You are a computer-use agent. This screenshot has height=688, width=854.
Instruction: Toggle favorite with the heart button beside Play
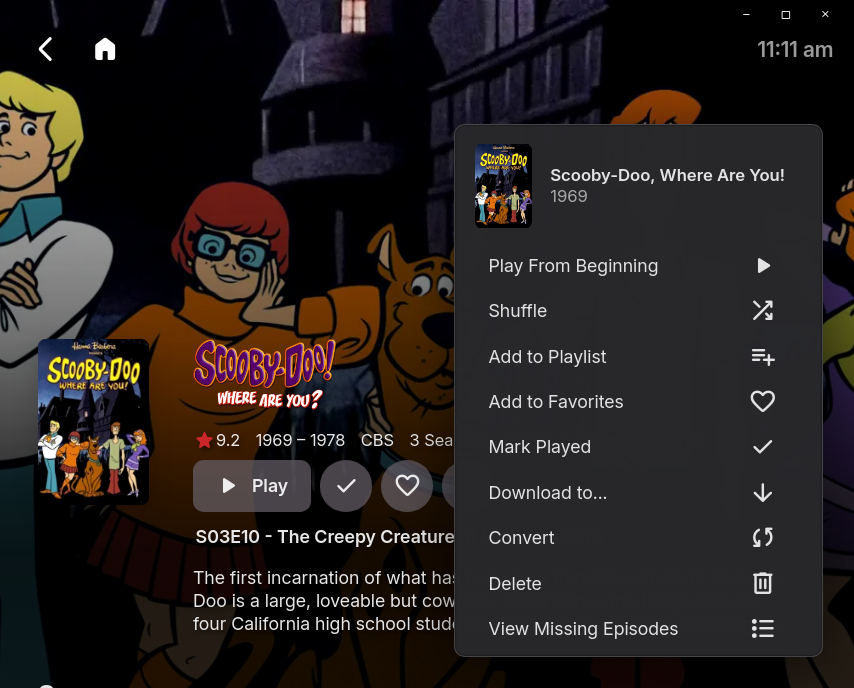click(407, 485)
